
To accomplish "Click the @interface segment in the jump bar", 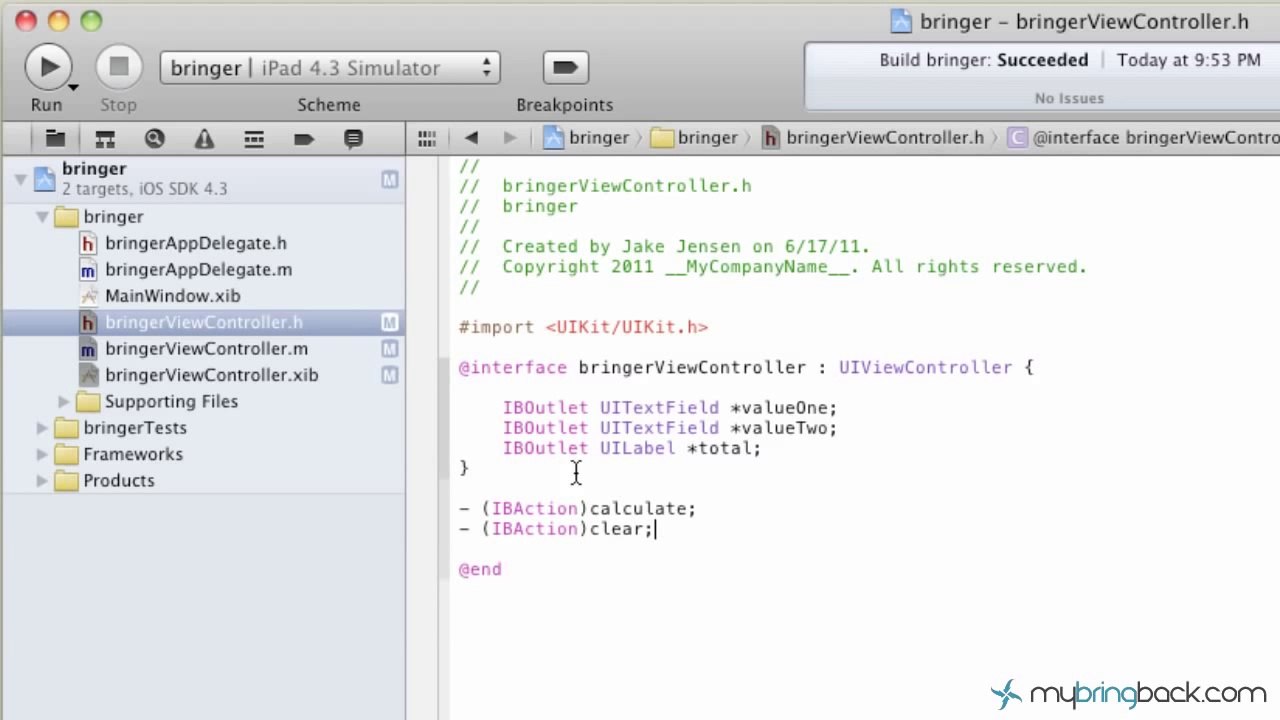I will click(x=1143, y=138).
